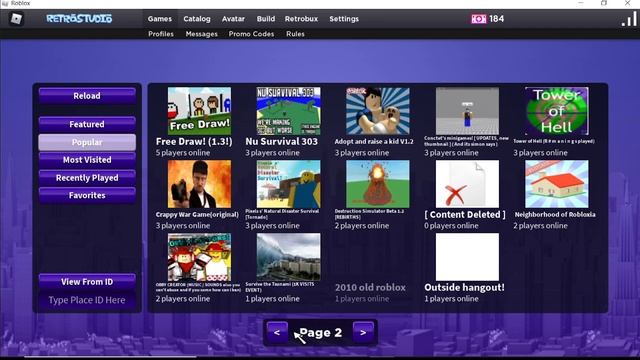Go to the next page

point(363,332)
